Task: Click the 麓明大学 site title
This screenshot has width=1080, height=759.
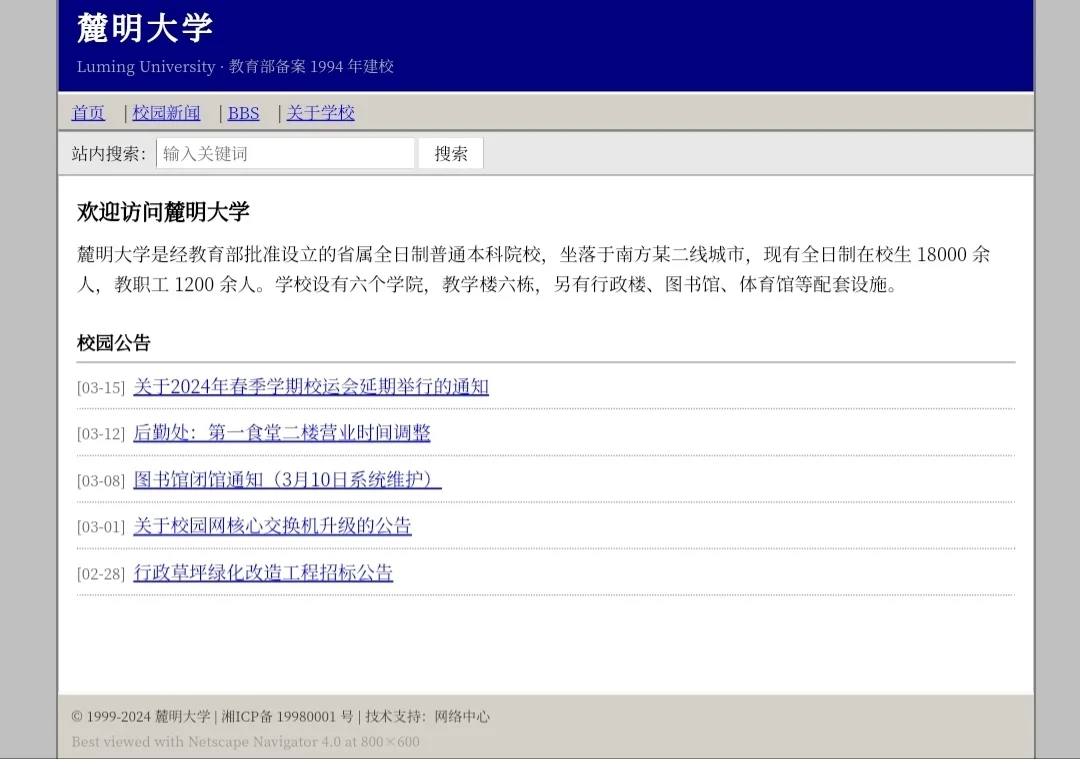Action: click(x=145, y=28)
